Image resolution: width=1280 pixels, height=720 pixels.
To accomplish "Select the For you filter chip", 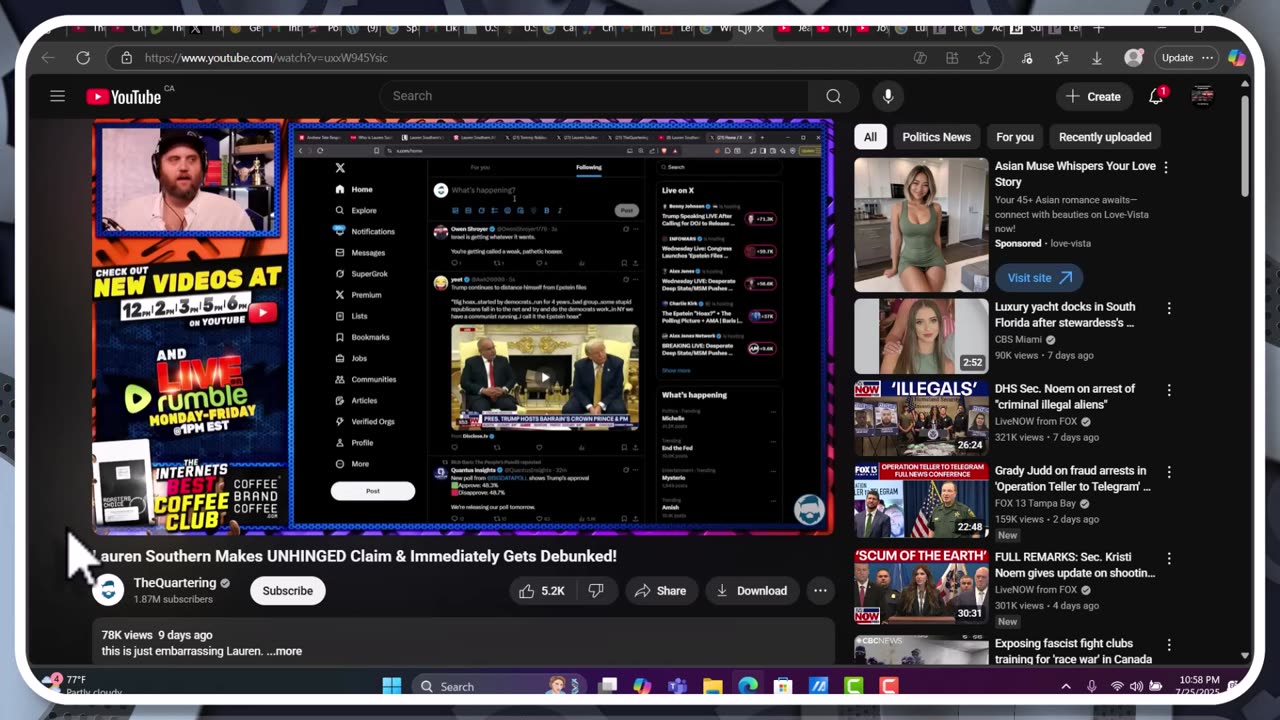I will [1014, 137].
